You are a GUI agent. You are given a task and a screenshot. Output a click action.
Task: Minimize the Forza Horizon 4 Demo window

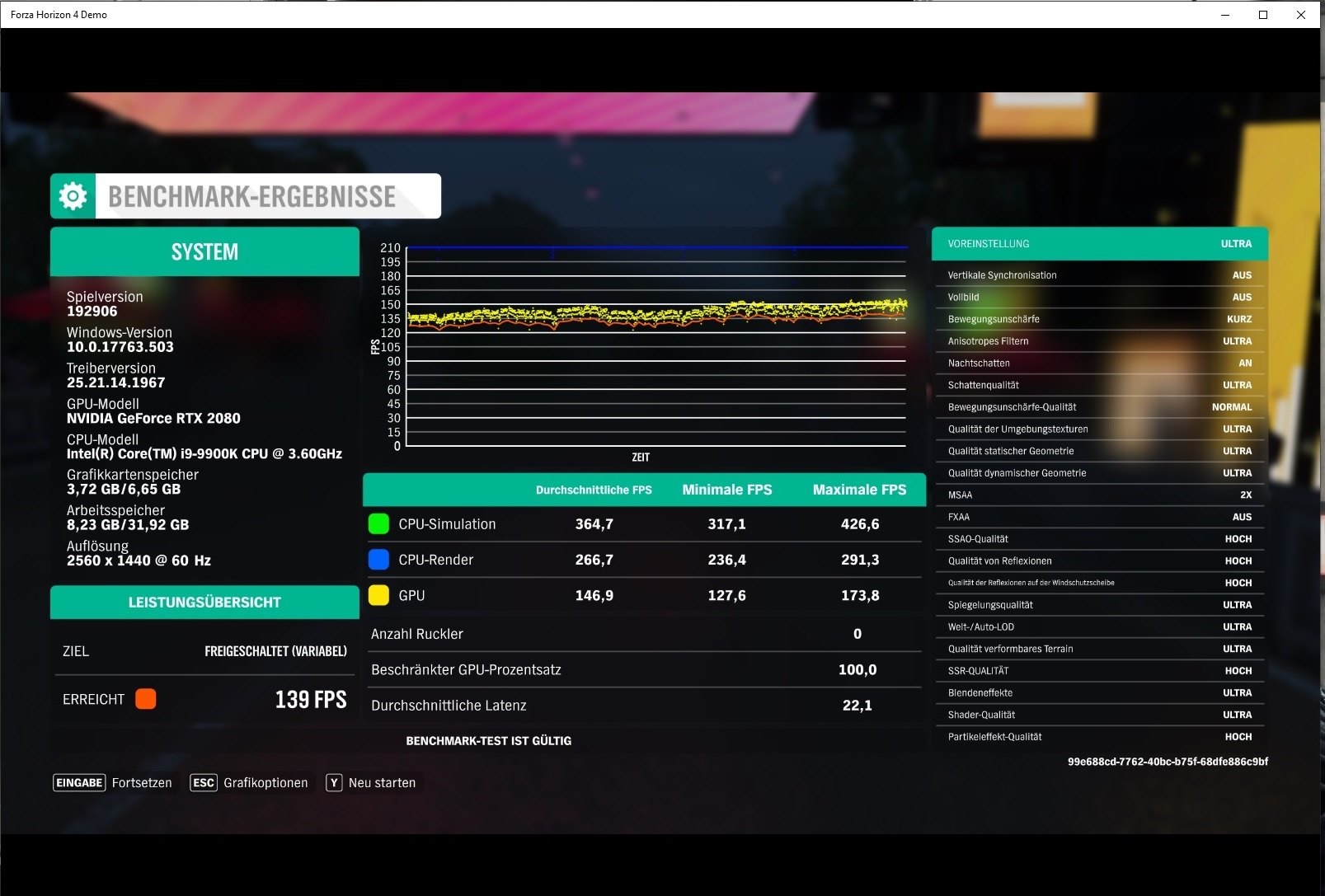tap(1225, 14)
